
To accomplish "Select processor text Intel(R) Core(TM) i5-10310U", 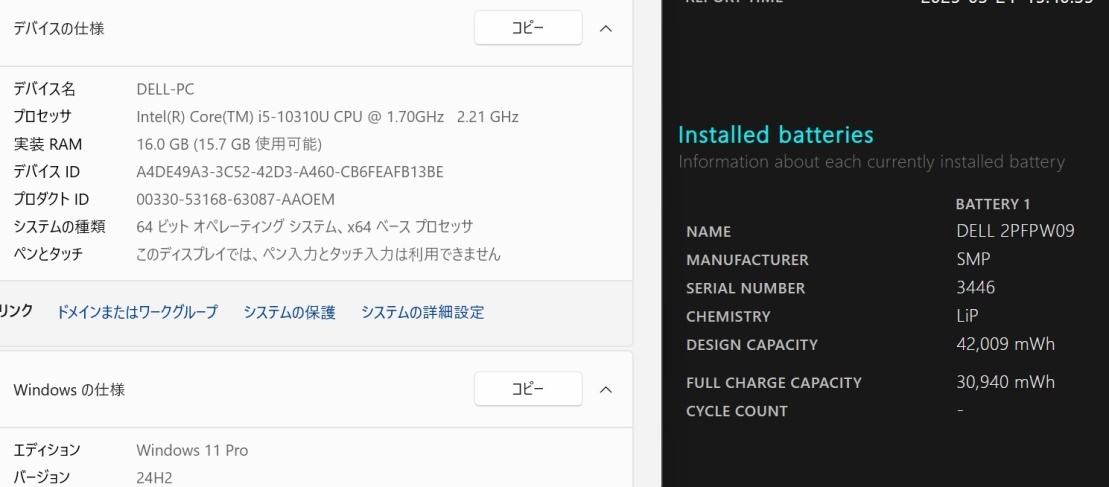I will coord(233,117).
